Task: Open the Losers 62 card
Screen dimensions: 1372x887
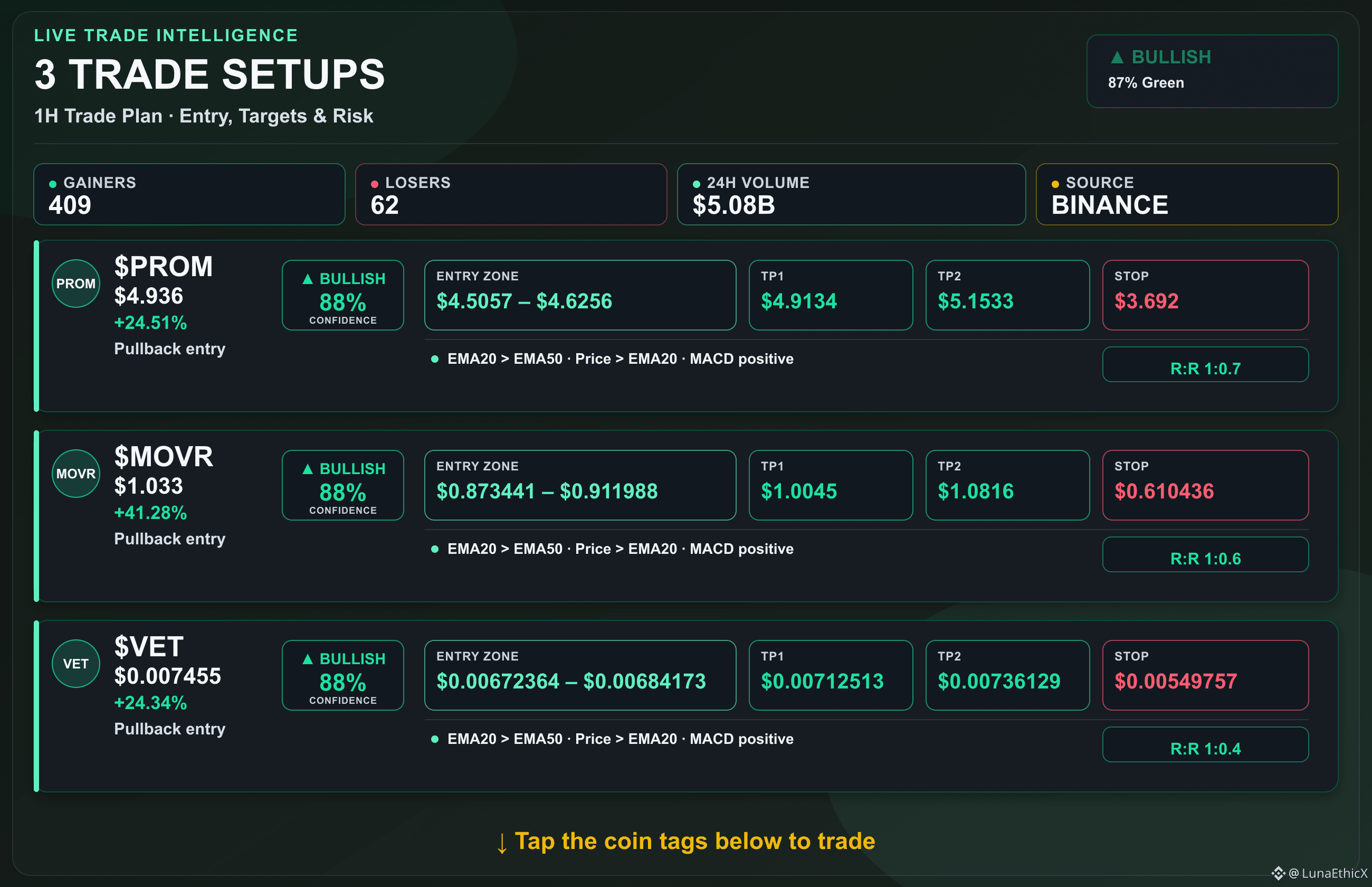Action: click(511, 194)
